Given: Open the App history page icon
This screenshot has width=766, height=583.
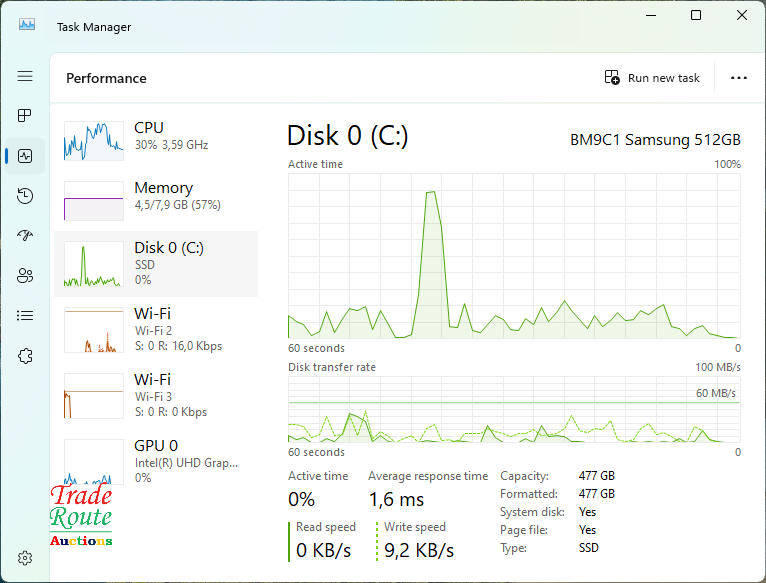Looking at the screenshot, I should tap(25, 196).
